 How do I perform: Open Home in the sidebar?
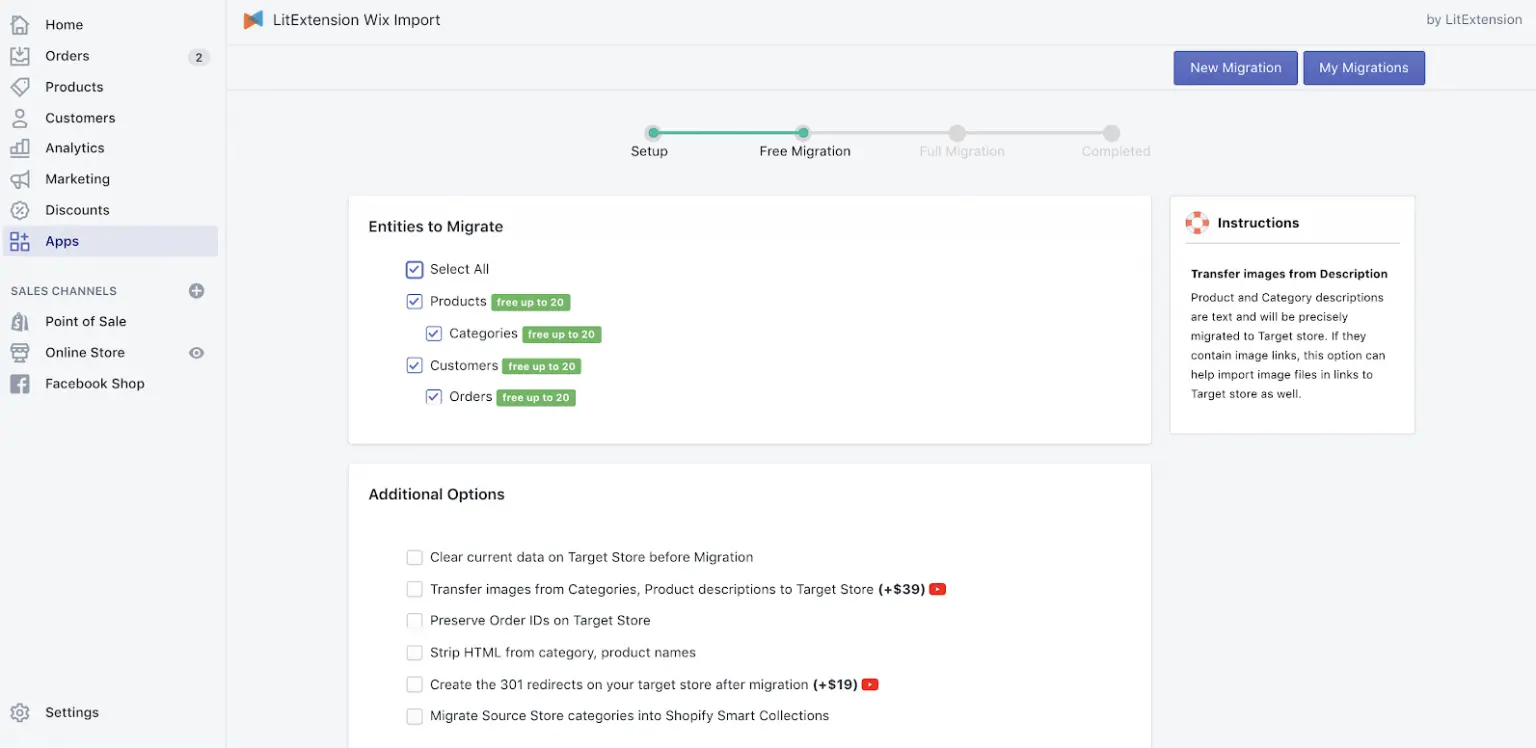point(64,25)
